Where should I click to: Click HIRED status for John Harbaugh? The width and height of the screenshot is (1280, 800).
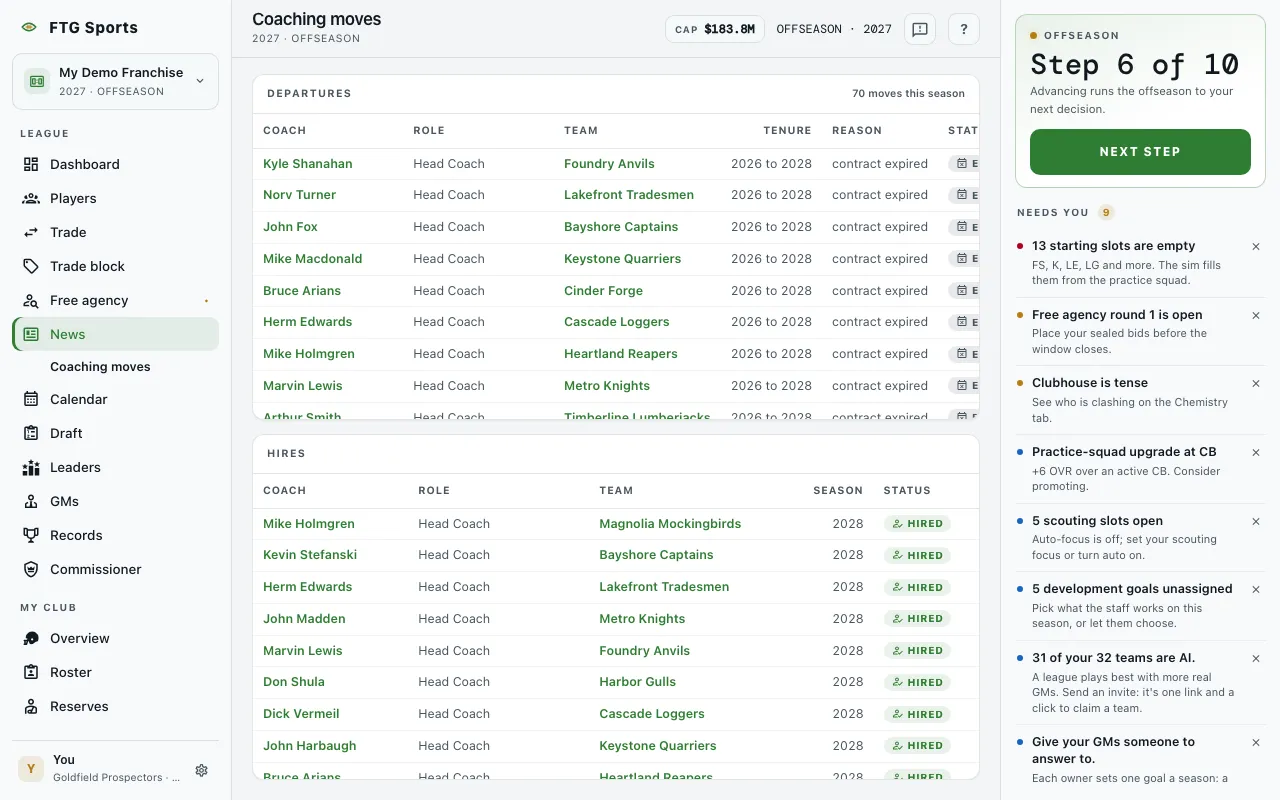tap(917, 746)
